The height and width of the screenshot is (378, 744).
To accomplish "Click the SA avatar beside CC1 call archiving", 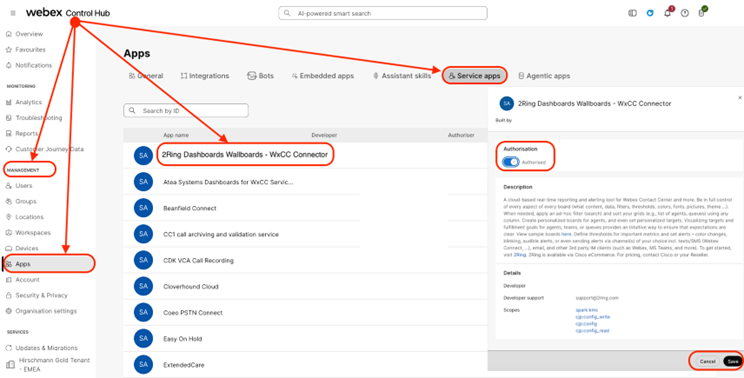I will click(x=143, y=234).
